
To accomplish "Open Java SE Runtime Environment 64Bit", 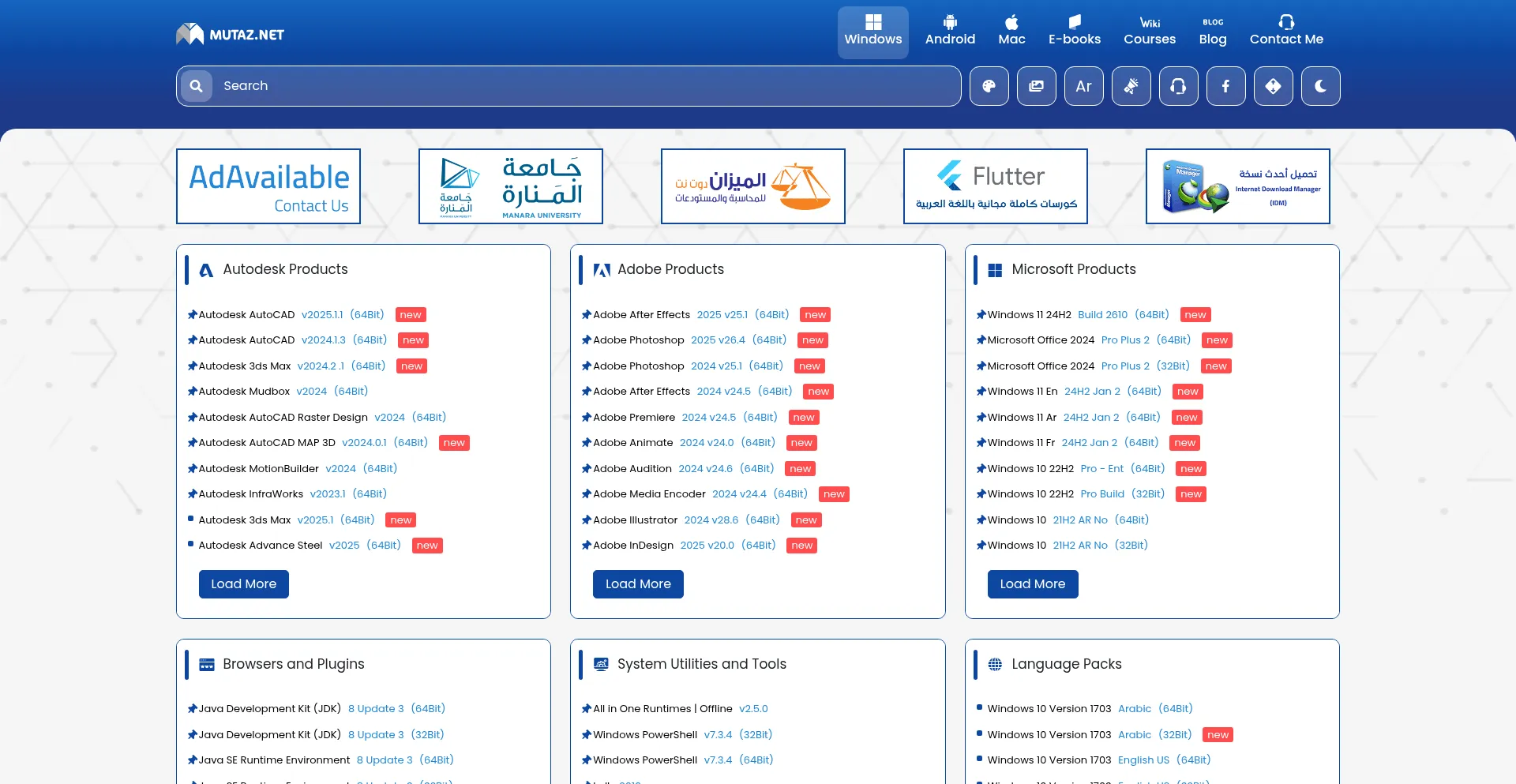I will [326, 760].
